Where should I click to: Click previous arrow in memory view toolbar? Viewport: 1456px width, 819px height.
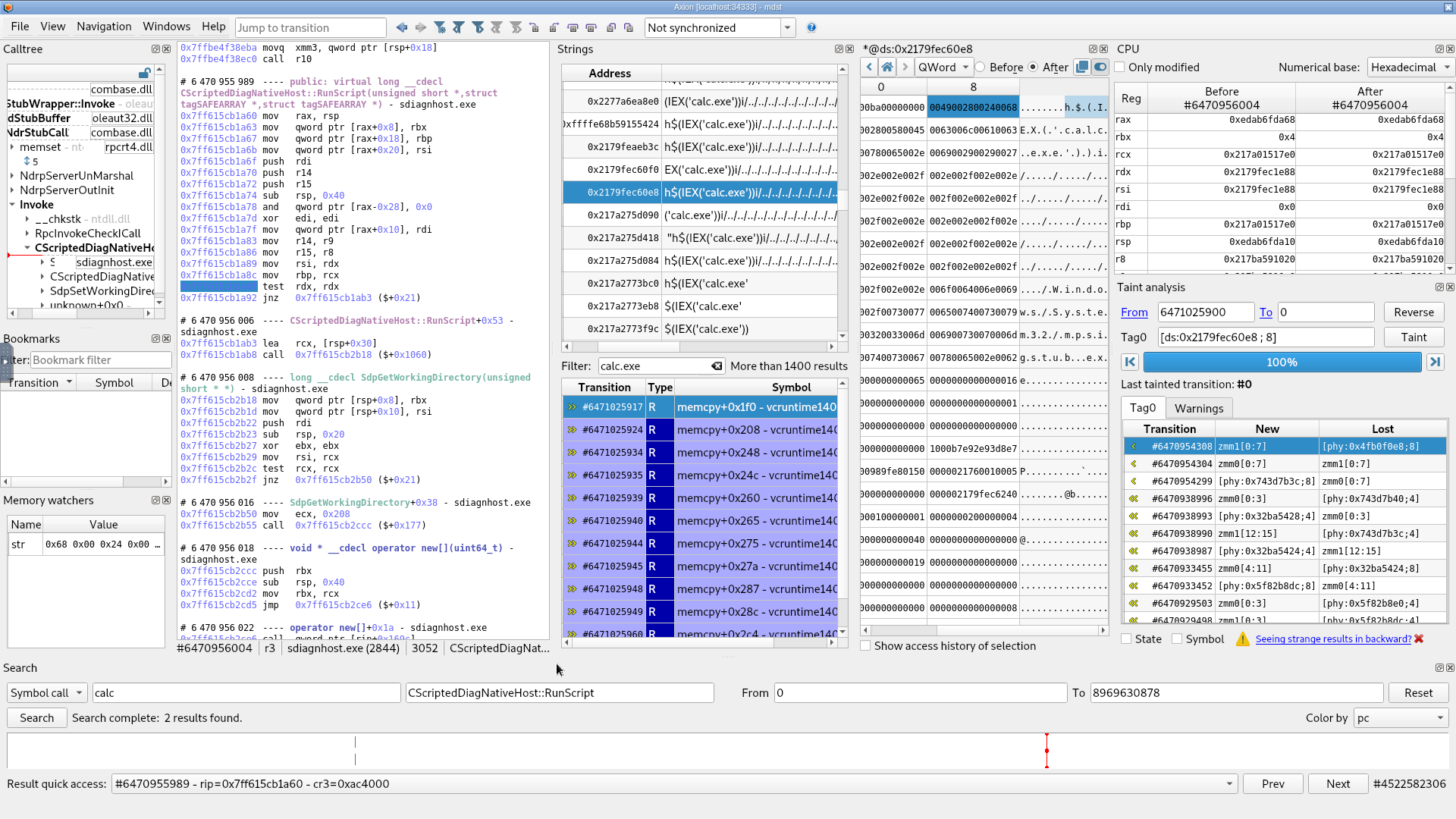(x=869, y=67)
